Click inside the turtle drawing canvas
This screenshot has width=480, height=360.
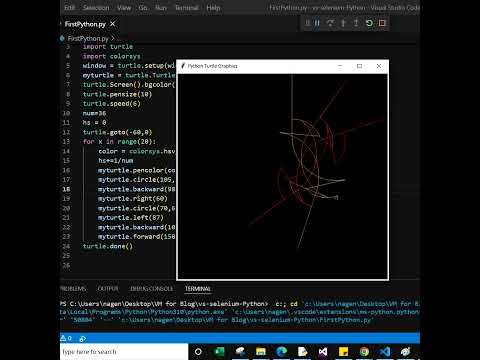[282, 176]
